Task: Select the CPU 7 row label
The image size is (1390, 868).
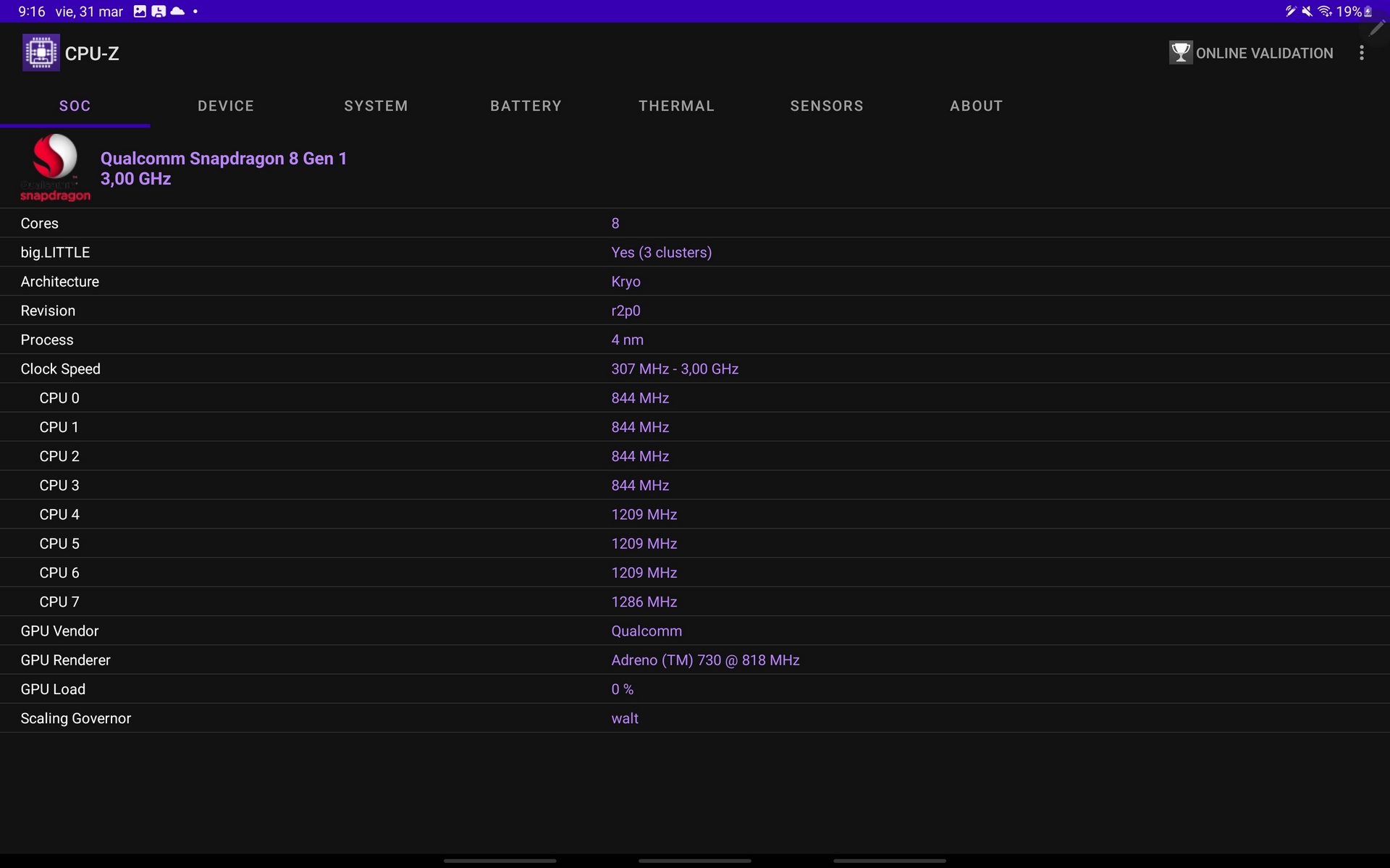Action: click(x=59, y=602)
